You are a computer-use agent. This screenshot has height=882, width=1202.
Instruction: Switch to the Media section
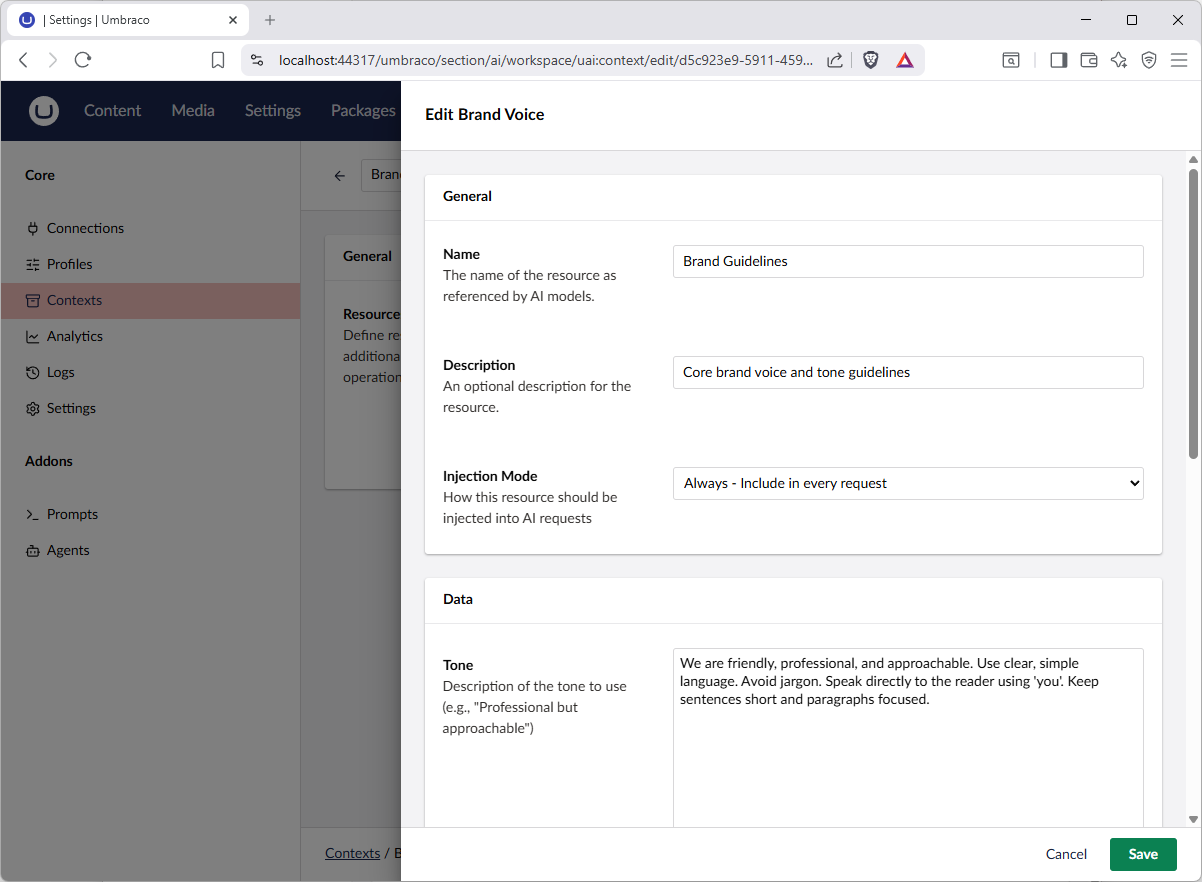click(x=192, y=111)
